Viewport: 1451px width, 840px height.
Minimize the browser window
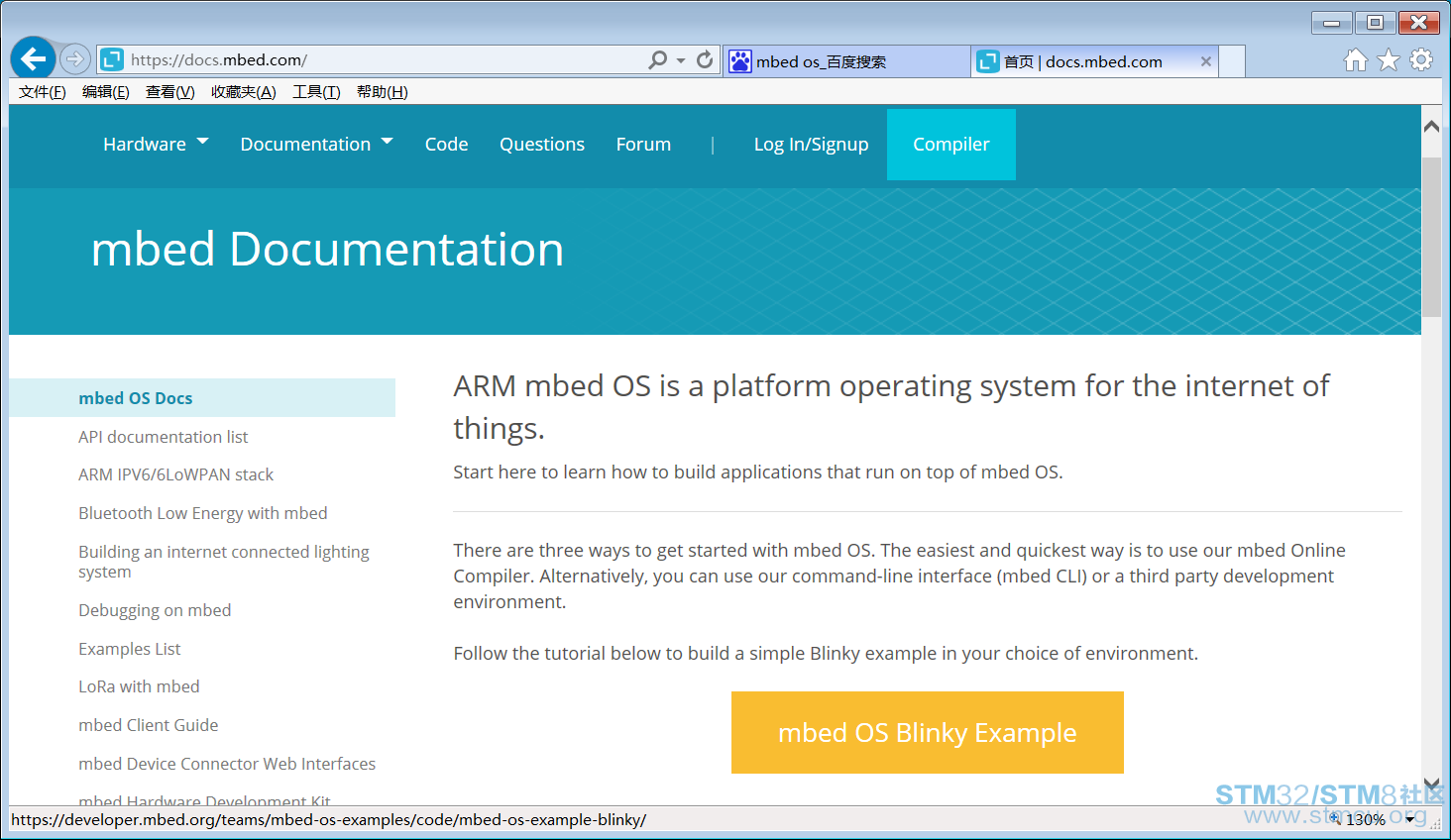1332,23
